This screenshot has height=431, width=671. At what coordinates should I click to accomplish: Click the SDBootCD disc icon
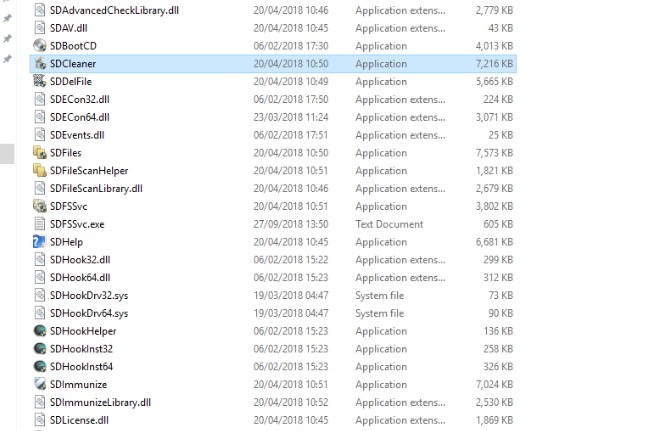(x=40, y=45)
